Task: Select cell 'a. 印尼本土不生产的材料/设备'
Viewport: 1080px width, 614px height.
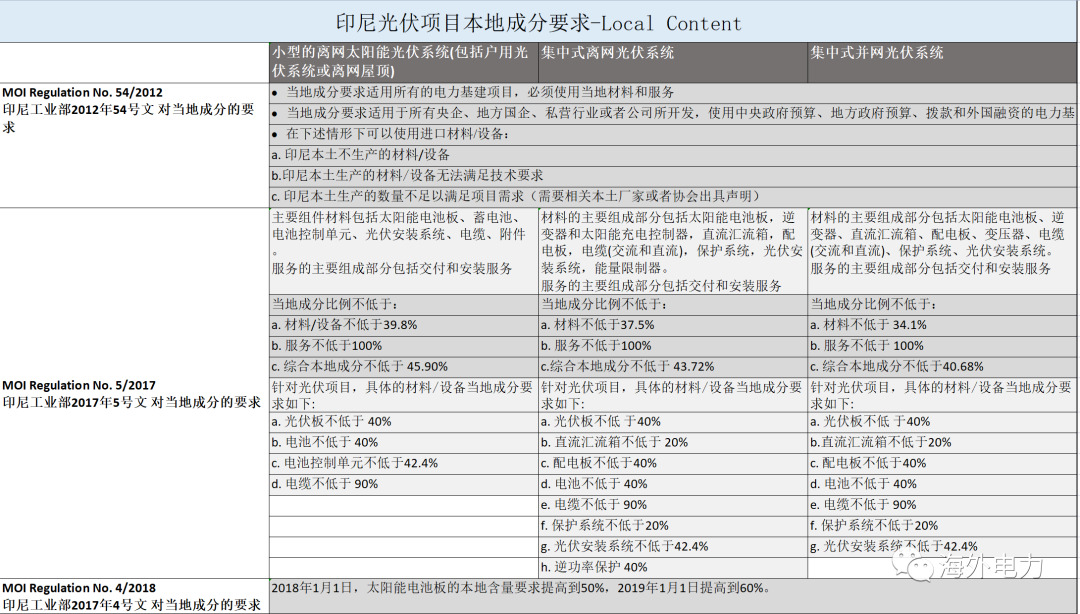Action: click(x=672, y=155)
